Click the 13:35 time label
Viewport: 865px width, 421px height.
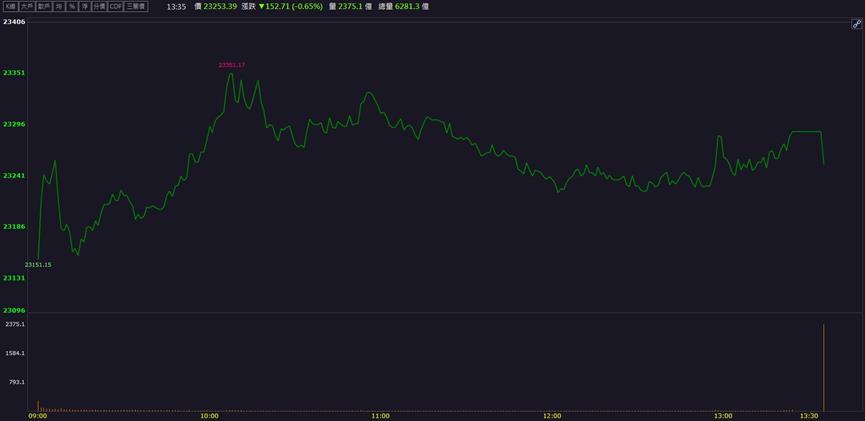pos(175,7)
